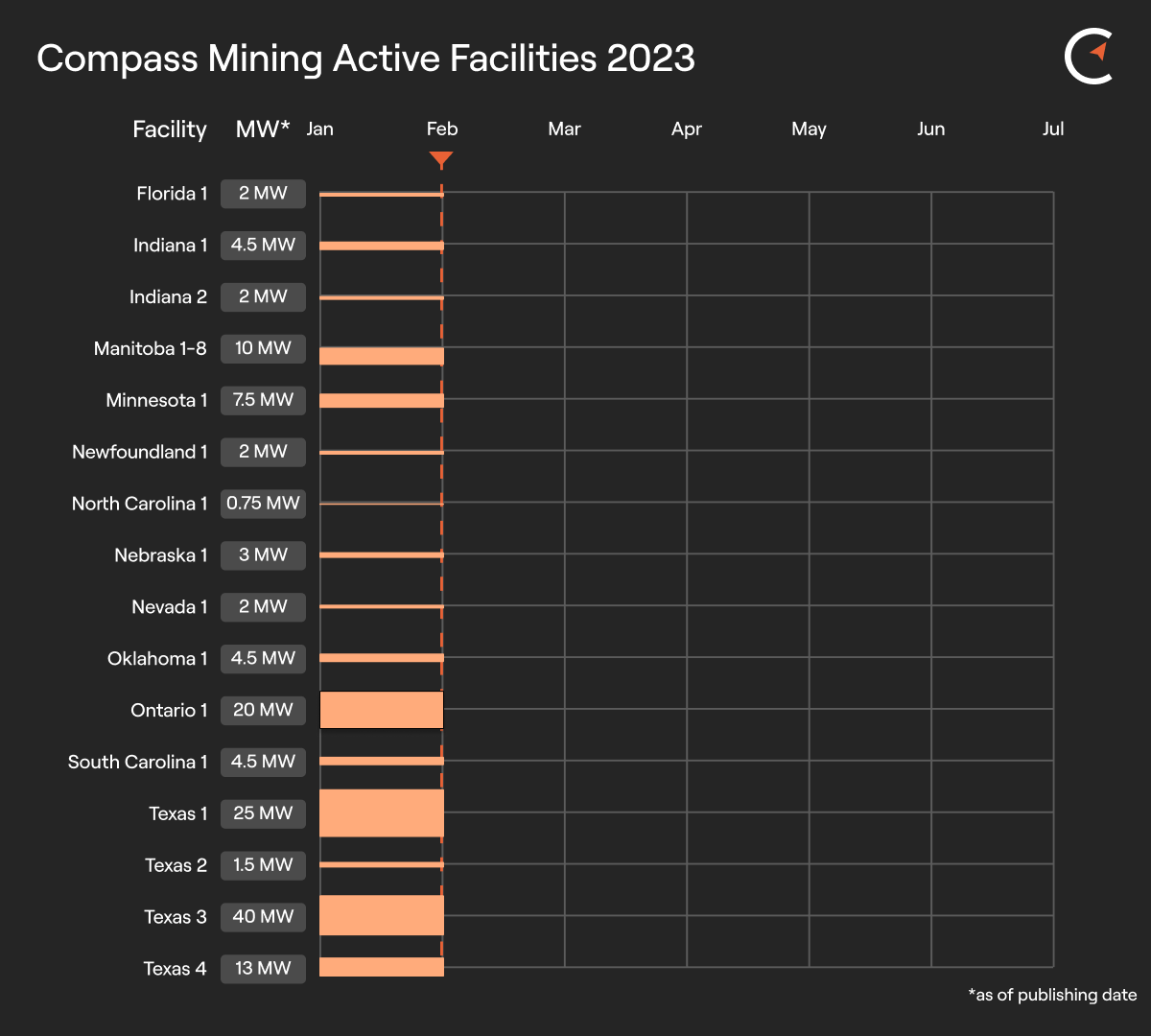Select the Newfoundland 1 facility label
The image size is (1151, 1036).
coord(139,452)
